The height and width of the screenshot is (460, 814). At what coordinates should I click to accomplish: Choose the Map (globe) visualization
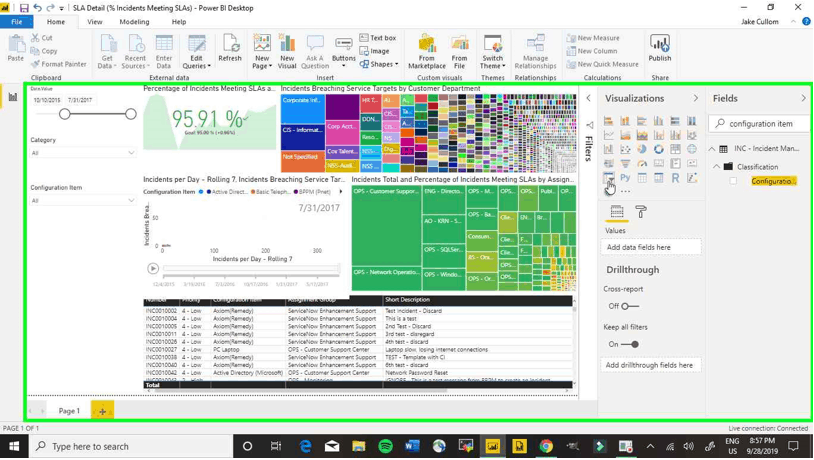691,149
